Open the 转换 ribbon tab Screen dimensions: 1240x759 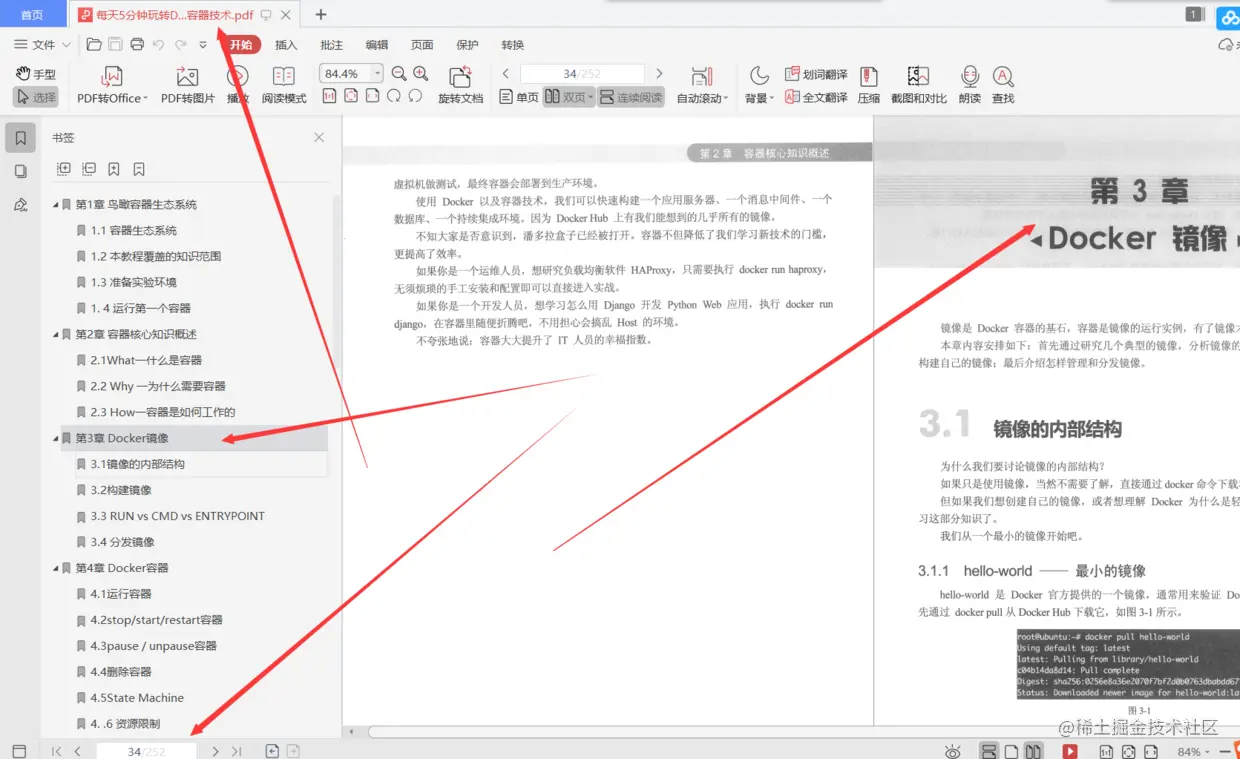(x=513, y=44)
